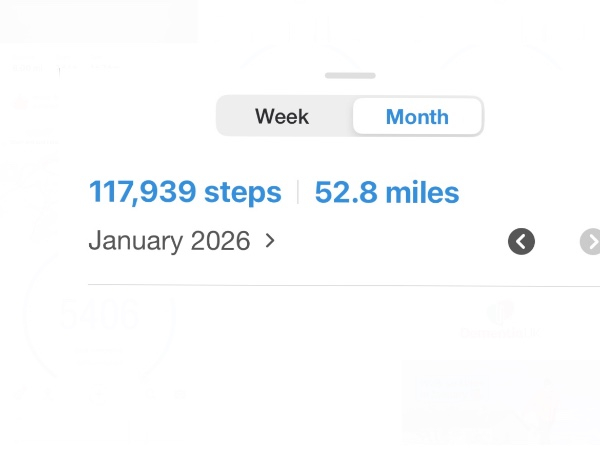Tap the 117,939 steps total
The width and height of the screenshot is (600, 450).
pos(185,192)
